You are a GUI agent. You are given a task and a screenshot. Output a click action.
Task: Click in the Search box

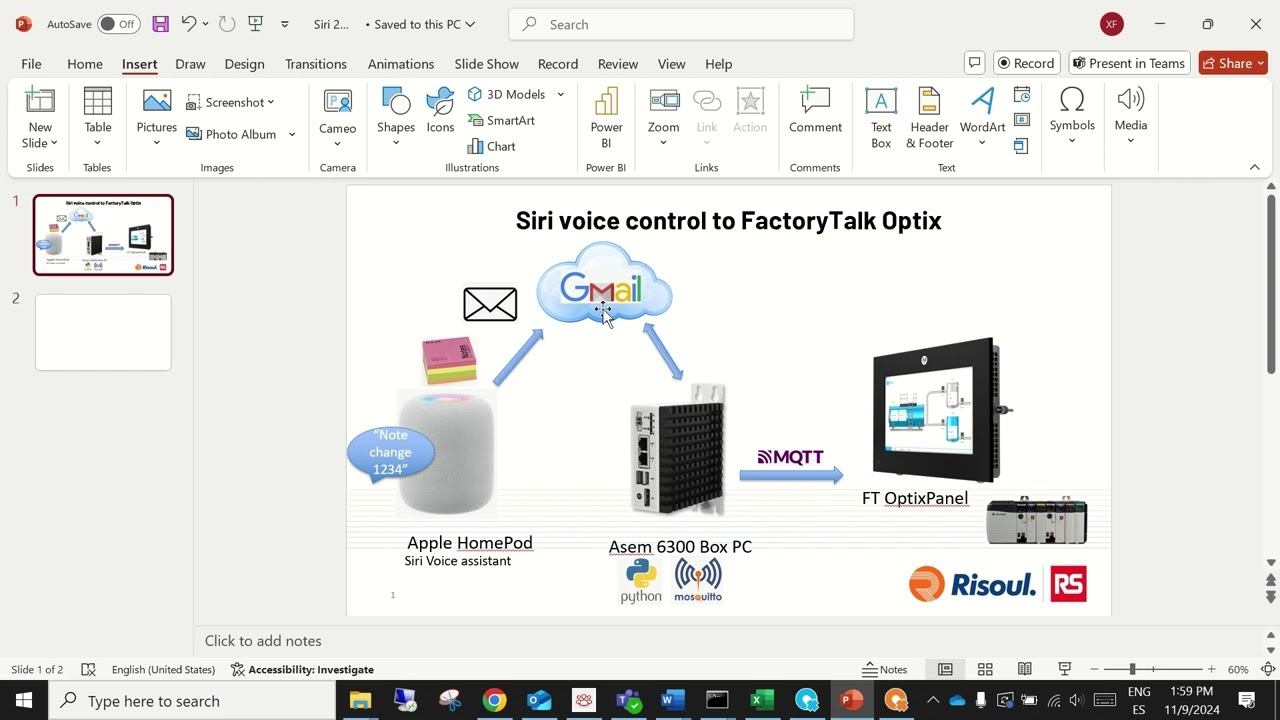pos(681,24)
